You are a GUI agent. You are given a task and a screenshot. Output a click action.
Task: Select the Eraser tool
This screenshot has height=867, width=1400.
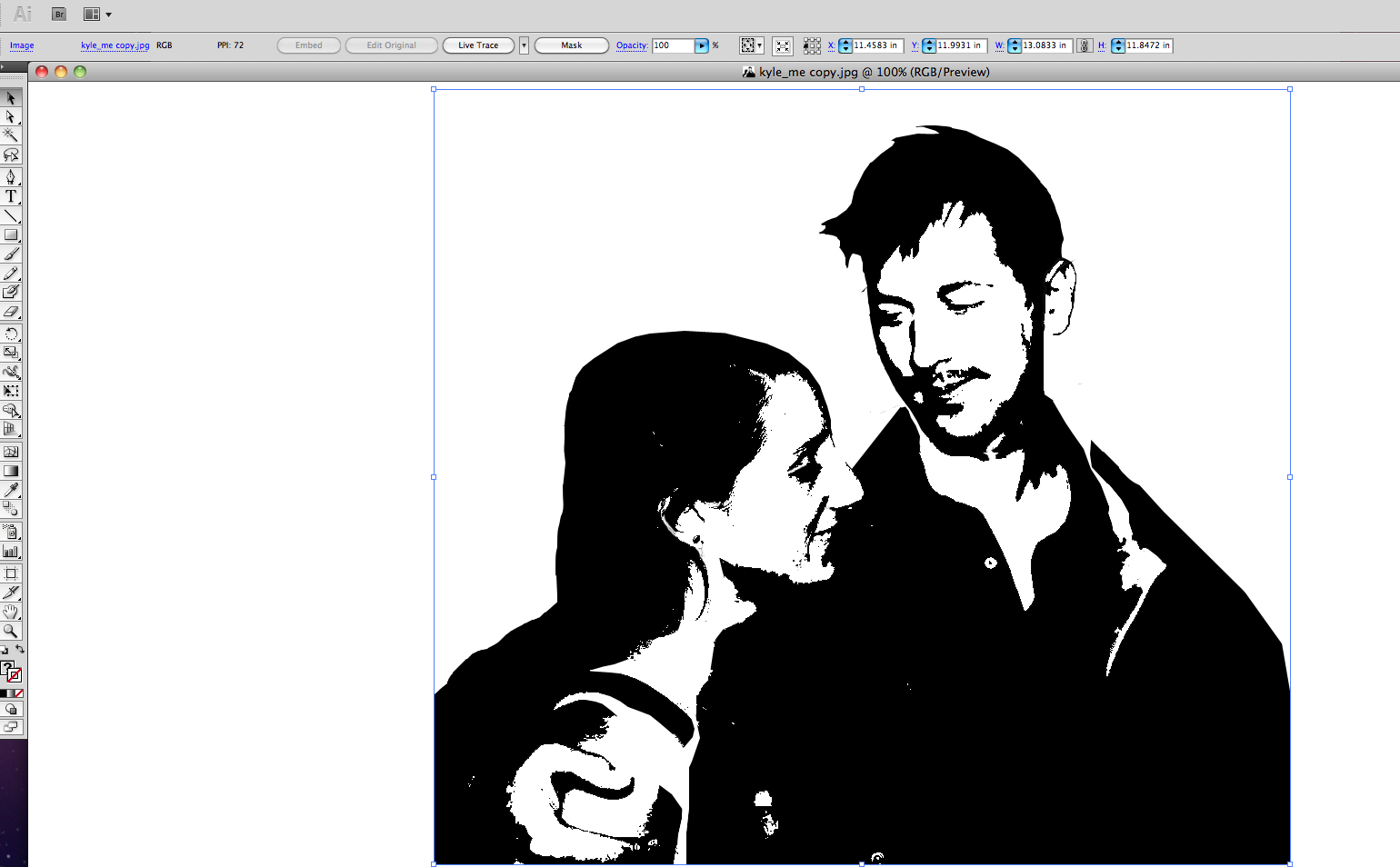click(x=11, y=312)
